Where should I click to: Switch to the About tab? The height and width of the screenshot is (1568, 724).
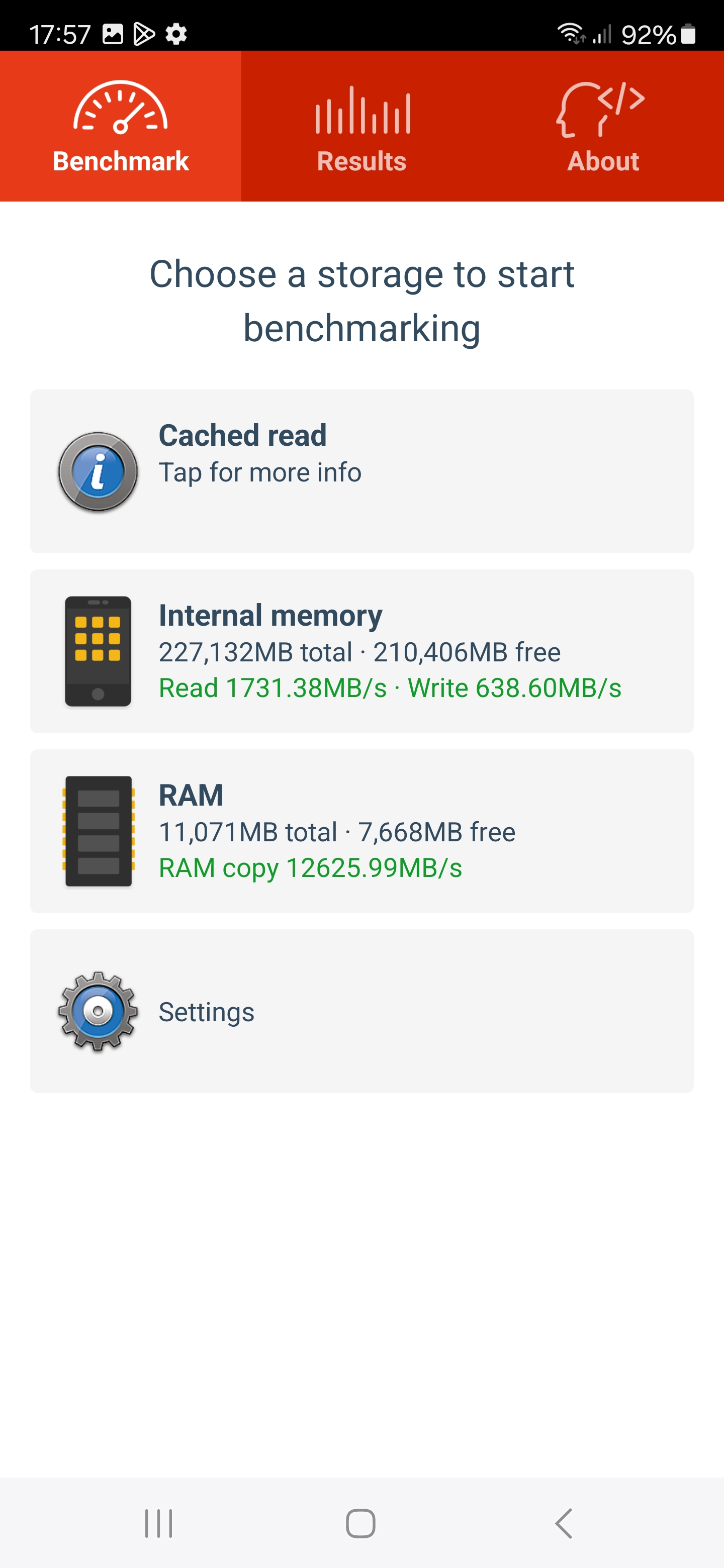[x=603, y=161]
